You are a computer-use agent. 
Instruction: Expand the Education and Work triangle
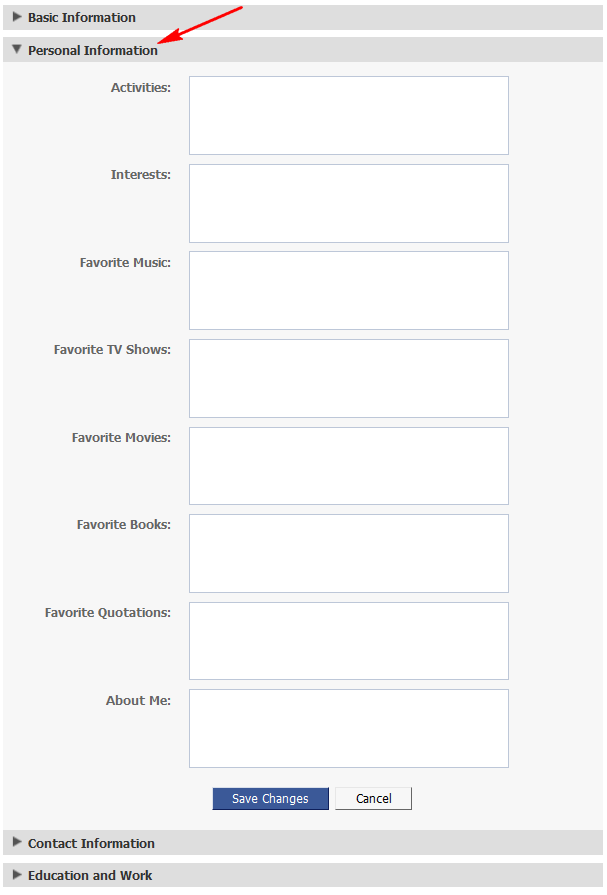pos(17,874)
